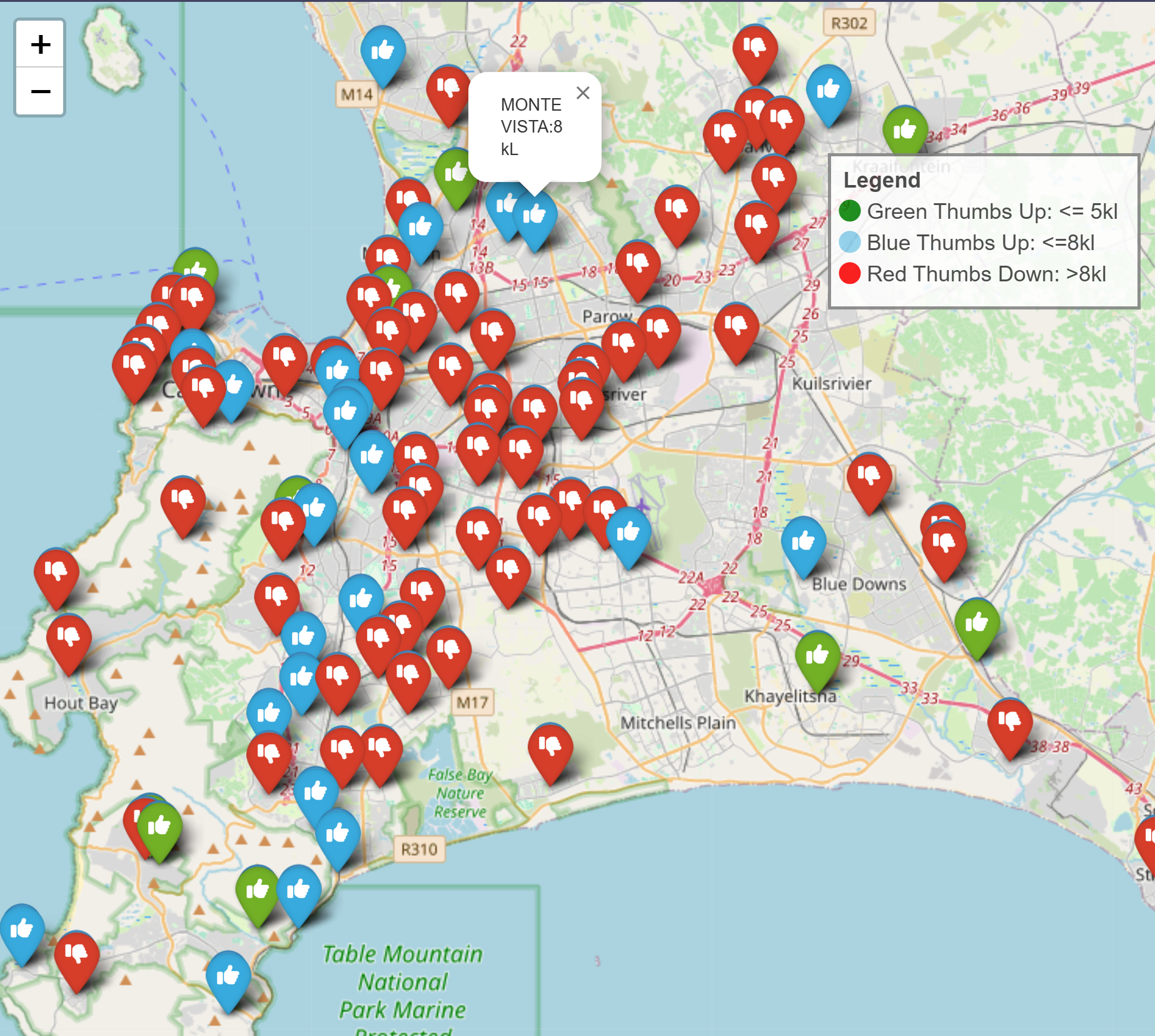Zoom out of the map
This screenshot has height=1036, width=1155.
(x=40, y=91)
